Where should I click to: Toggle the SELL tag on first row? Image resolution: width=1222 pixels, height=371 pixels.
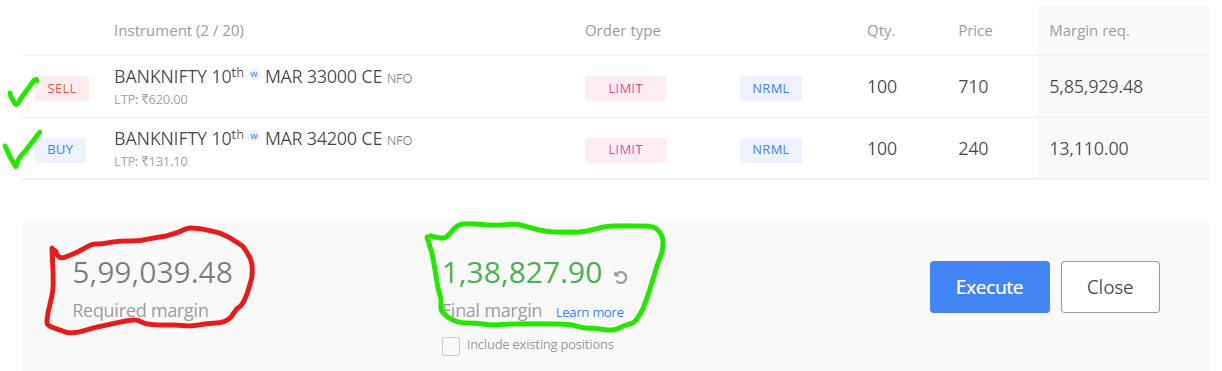pyautogui.click(x=62, y=88)
